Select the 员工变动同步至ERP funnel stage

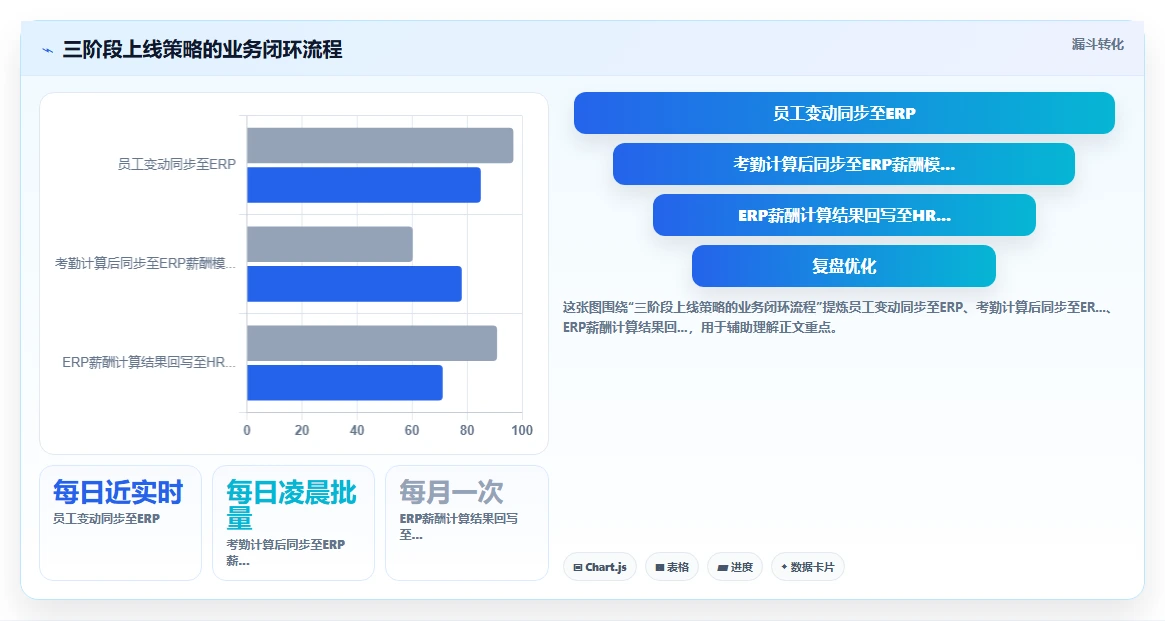(844, 113)
